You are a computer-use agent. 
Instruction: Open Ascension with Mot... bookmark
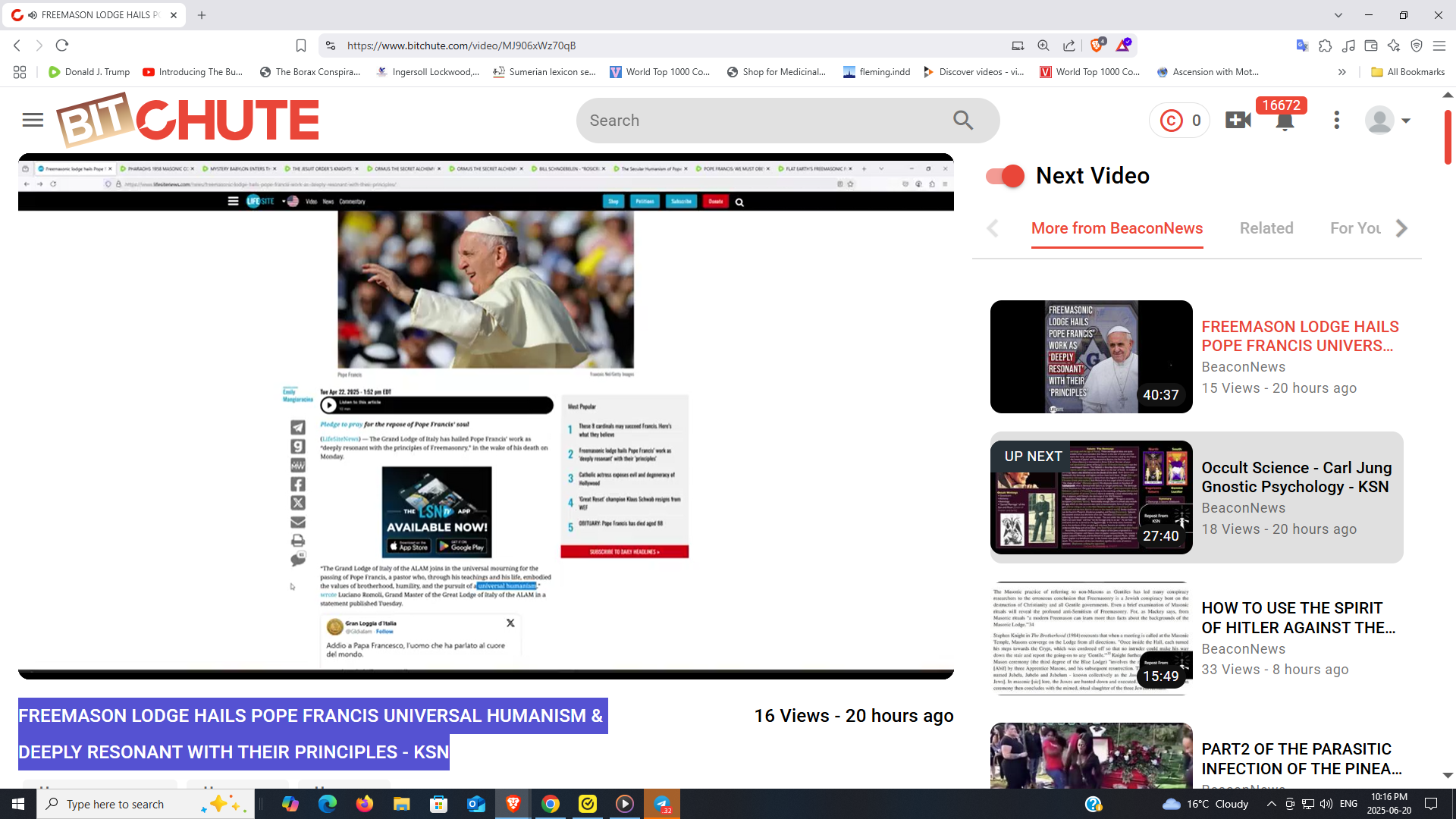[x=1207, y=72]
